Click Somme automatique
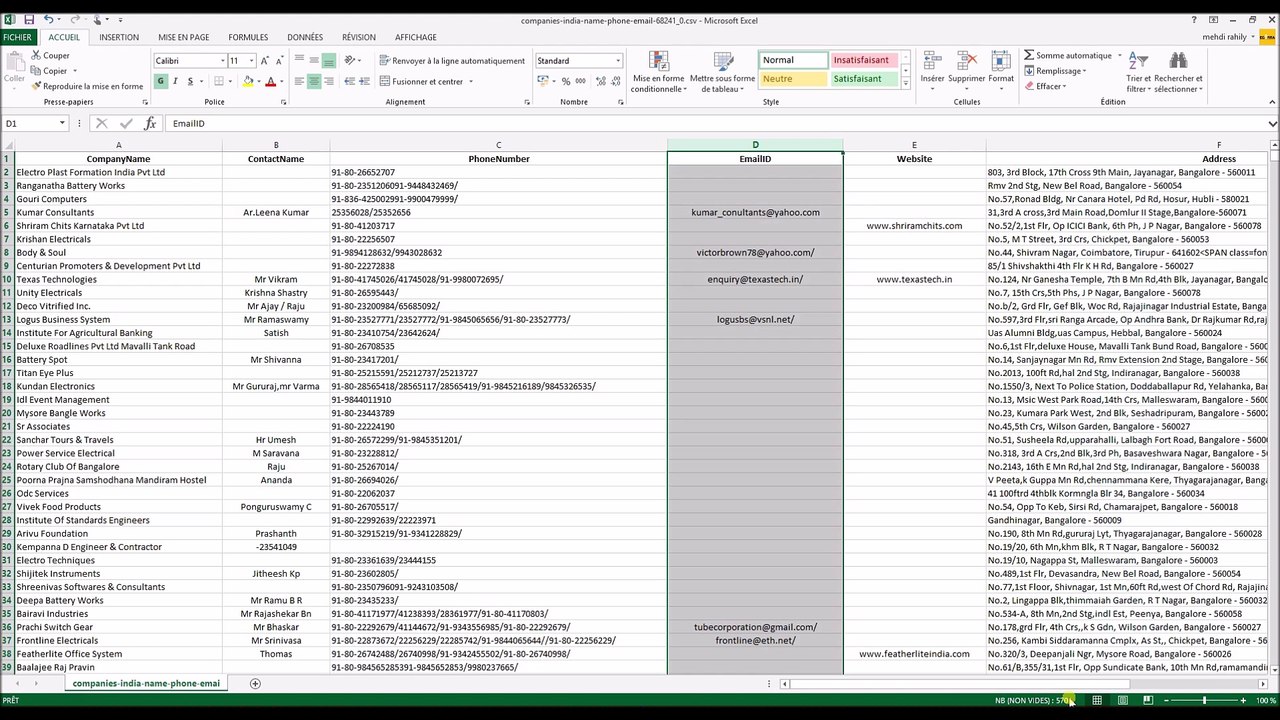 click(1066, 56)
